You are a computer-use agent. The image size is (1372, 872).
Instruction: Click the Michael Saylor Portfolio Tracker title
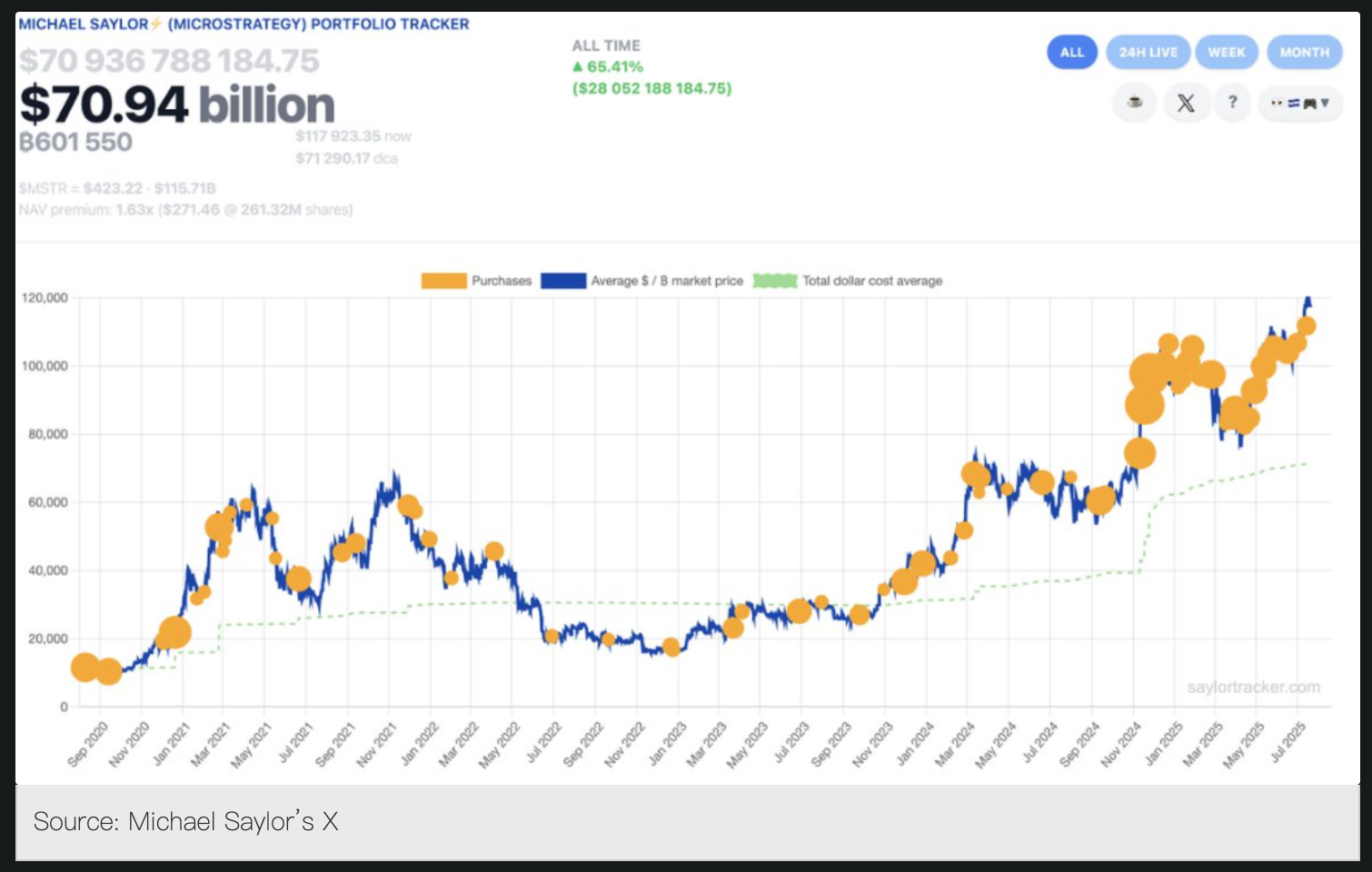pyautogui.click(x=244, y=24)
